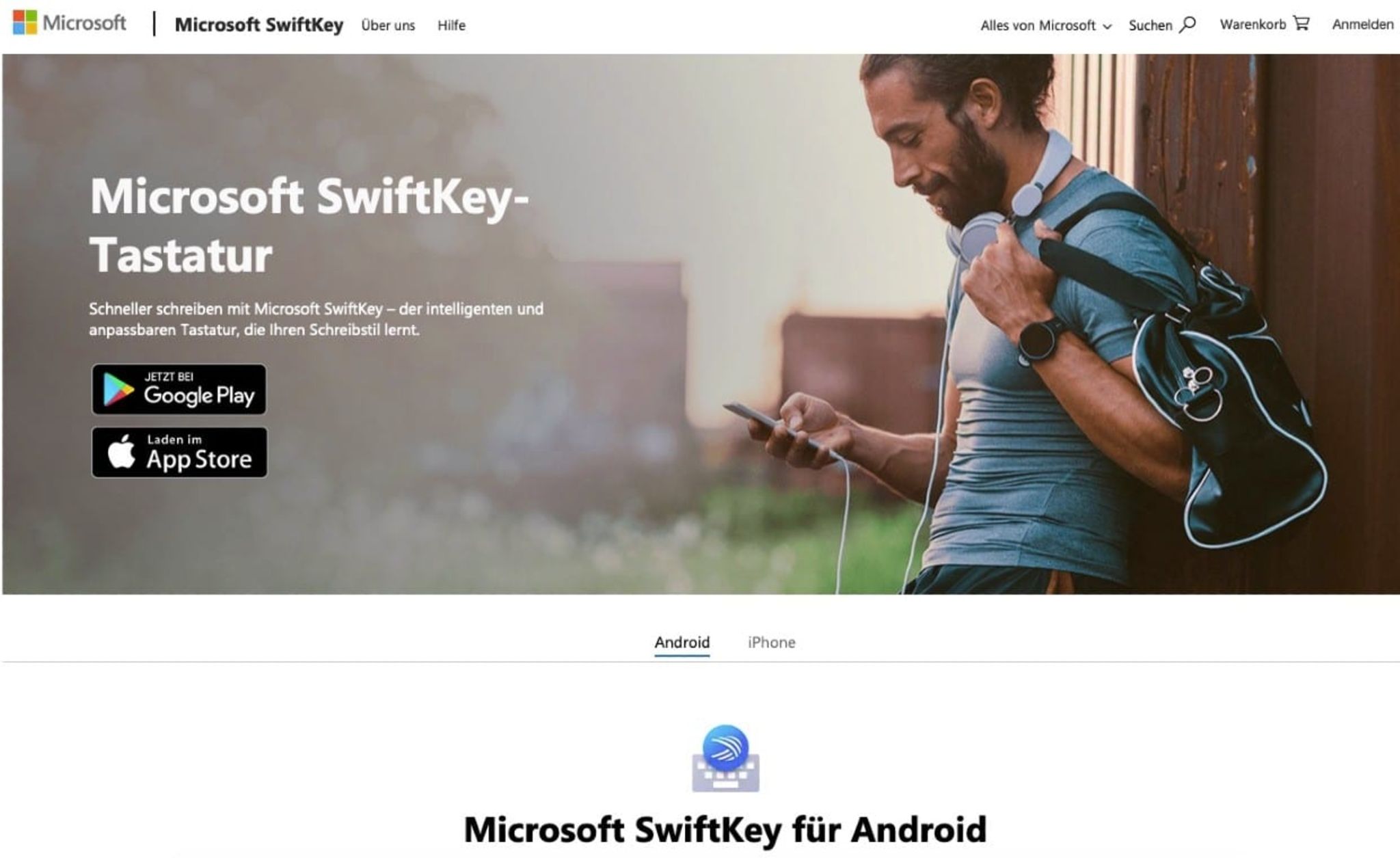Open the Hilfe menu item
Viewport: 1400px width, 858px height.
click(451, 25)
